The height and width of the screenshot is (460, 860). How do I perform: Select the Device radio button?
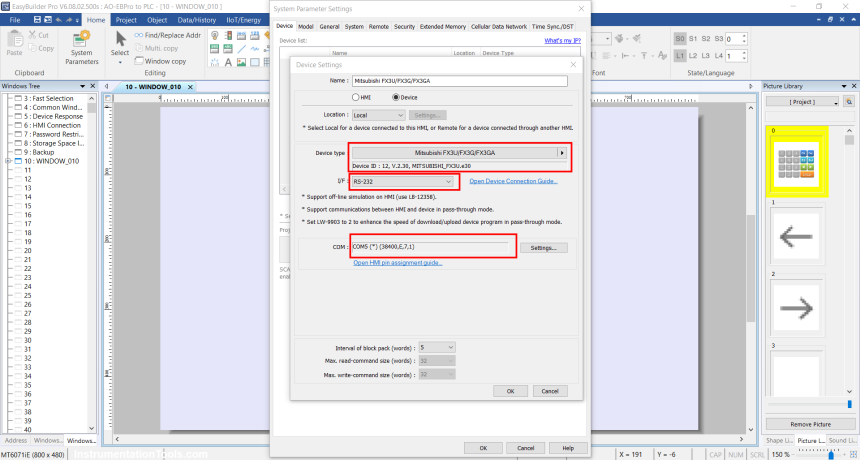point(396,98)
